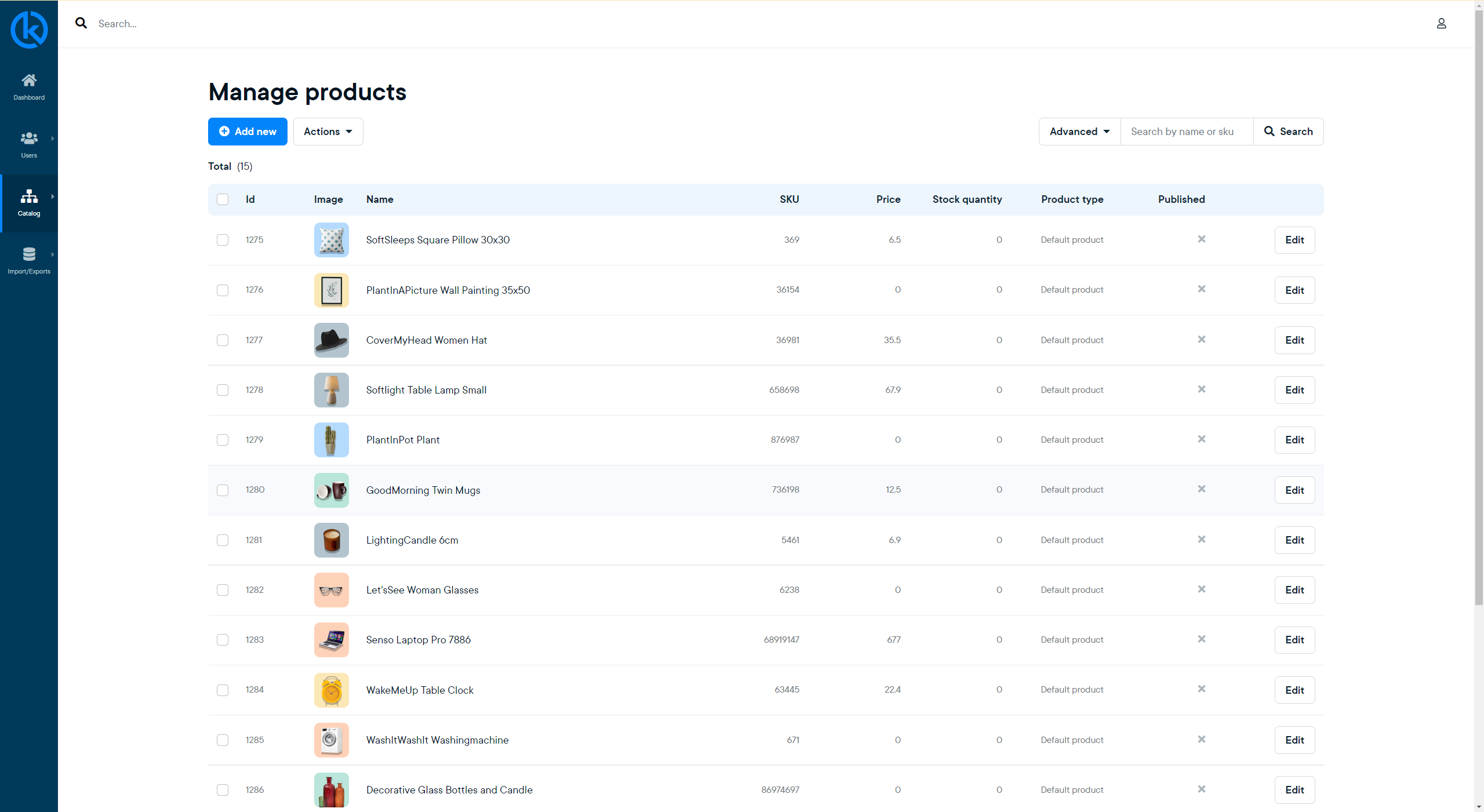Select the checkbox for WashItWashIt Washingmachine

click(x=223, y=740)
